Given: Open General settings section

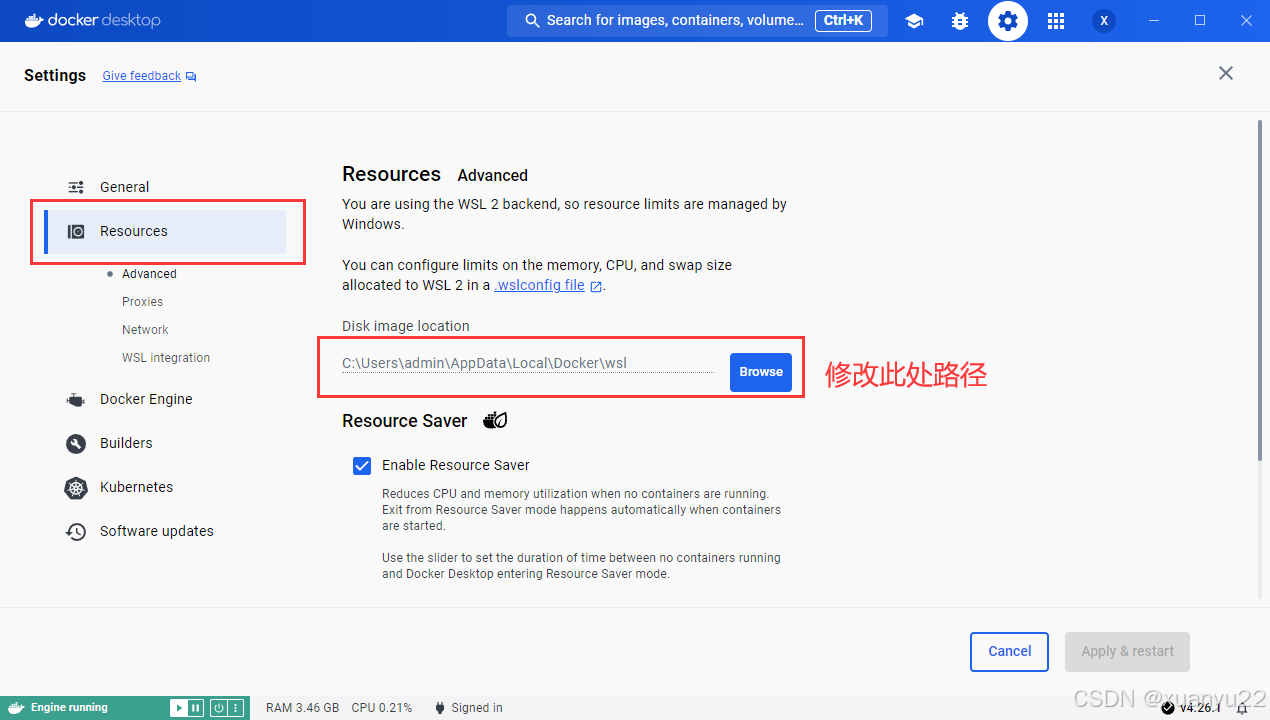Looking at the screenshot, I should click(166, 187).
